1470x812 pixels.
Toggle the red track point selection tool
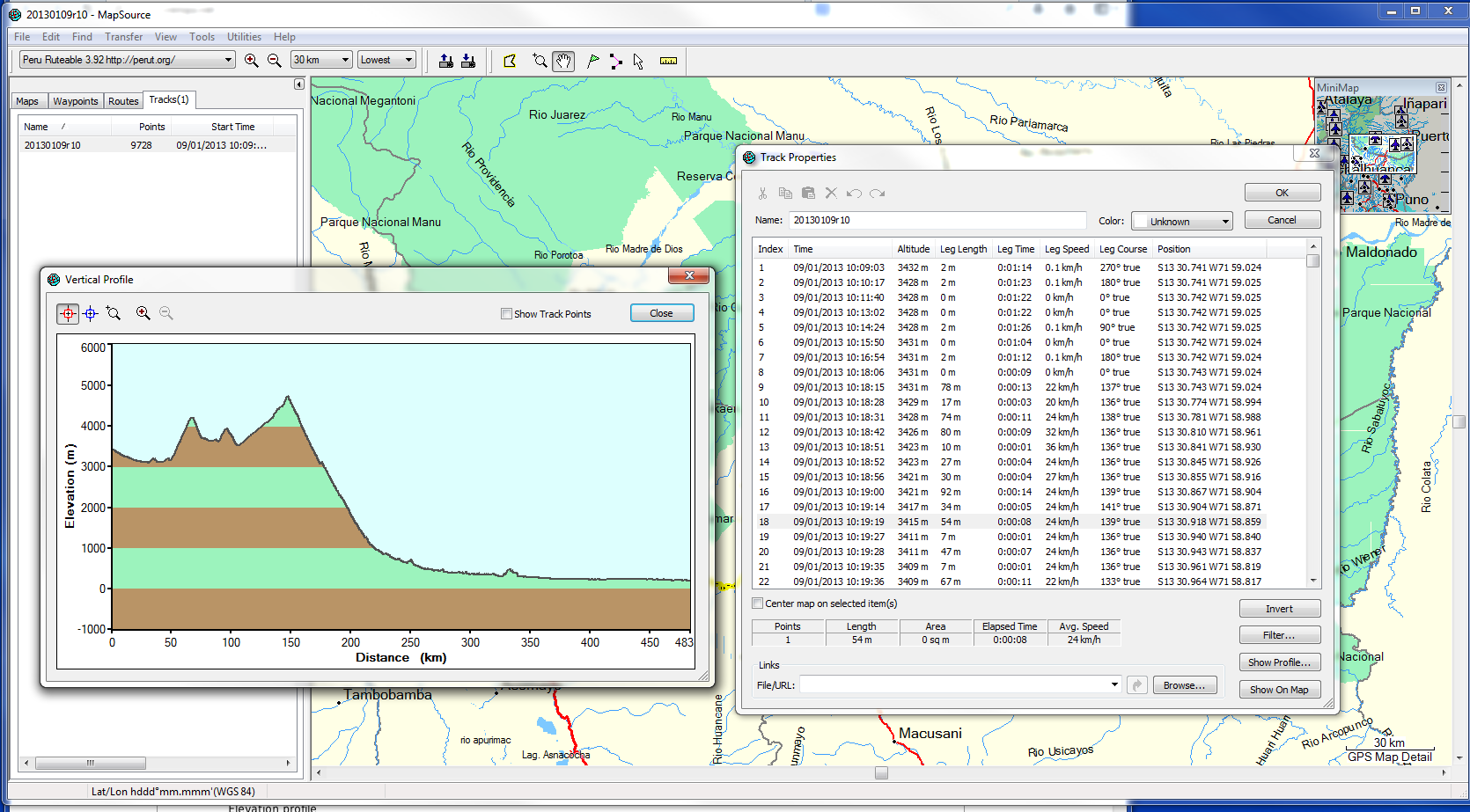point(68,313)
